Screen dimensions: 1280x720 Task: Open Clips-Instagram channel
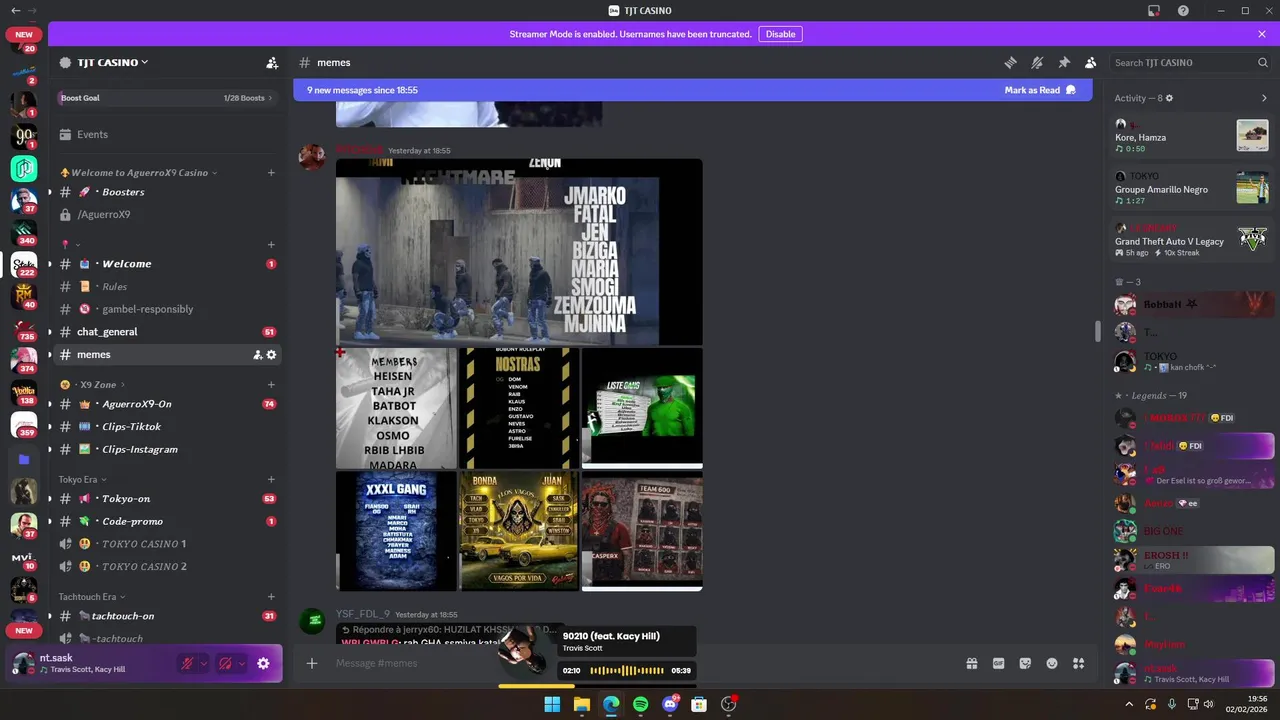click(166, 449)
